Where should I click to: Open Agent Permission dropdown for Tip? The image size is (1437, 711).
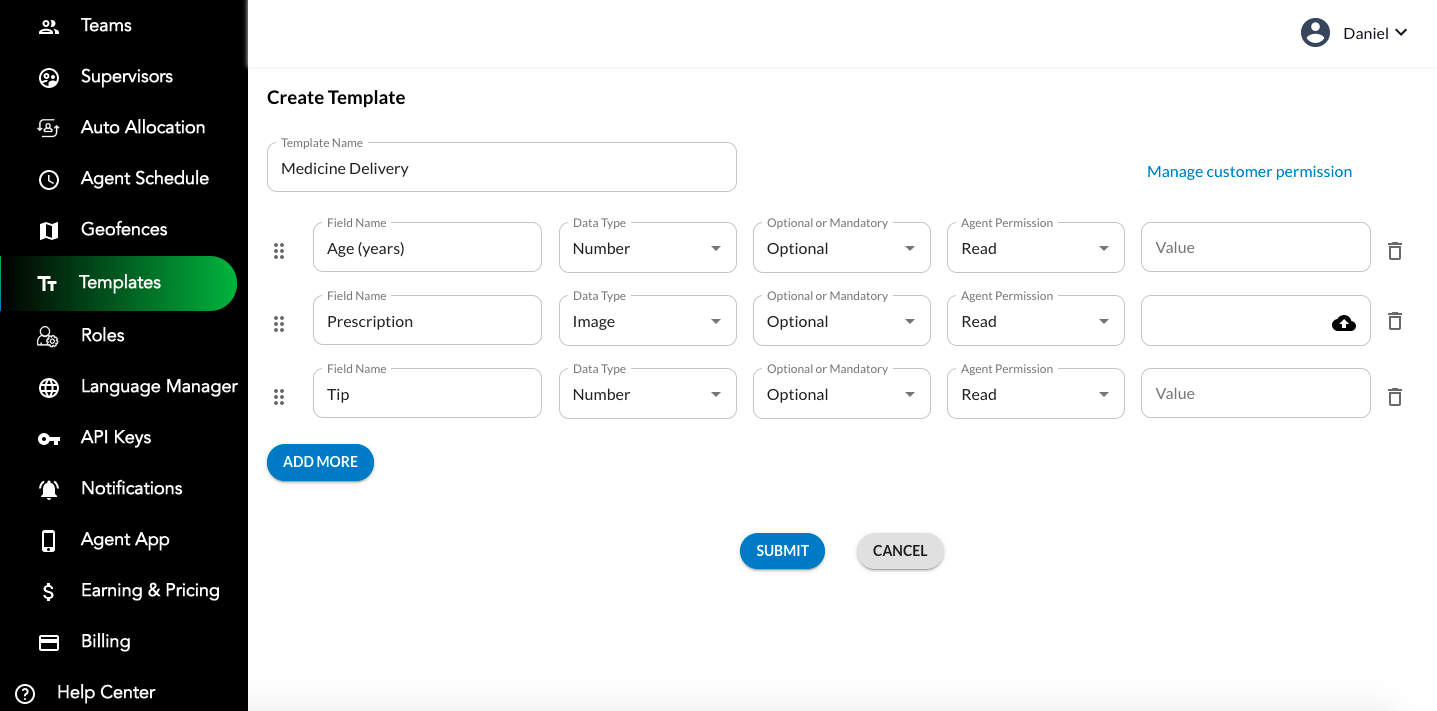(x=1035, y=394)
